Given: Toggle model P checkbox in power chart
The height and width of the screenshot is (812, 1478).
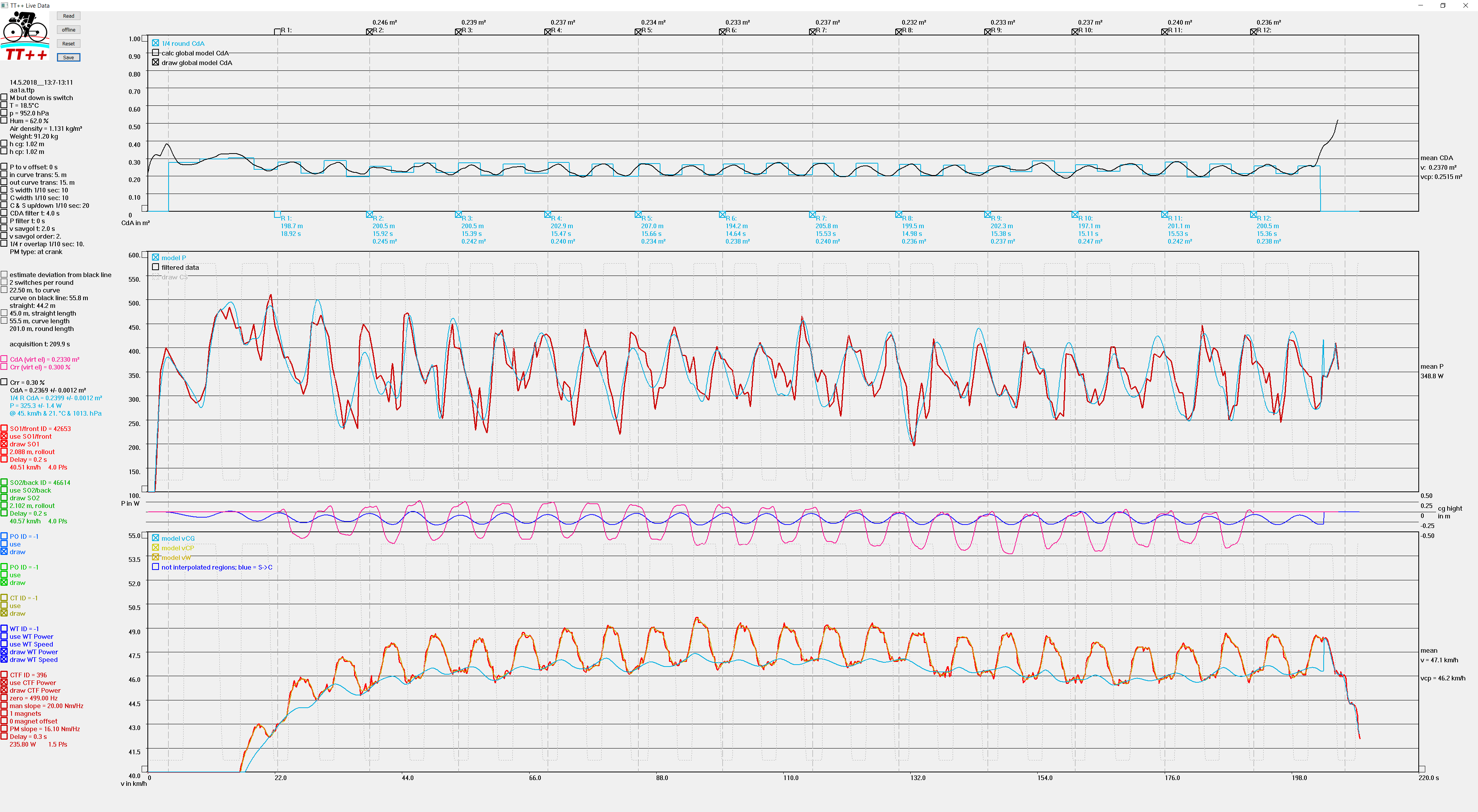Looking at the screenshot, I should [155, 258].
